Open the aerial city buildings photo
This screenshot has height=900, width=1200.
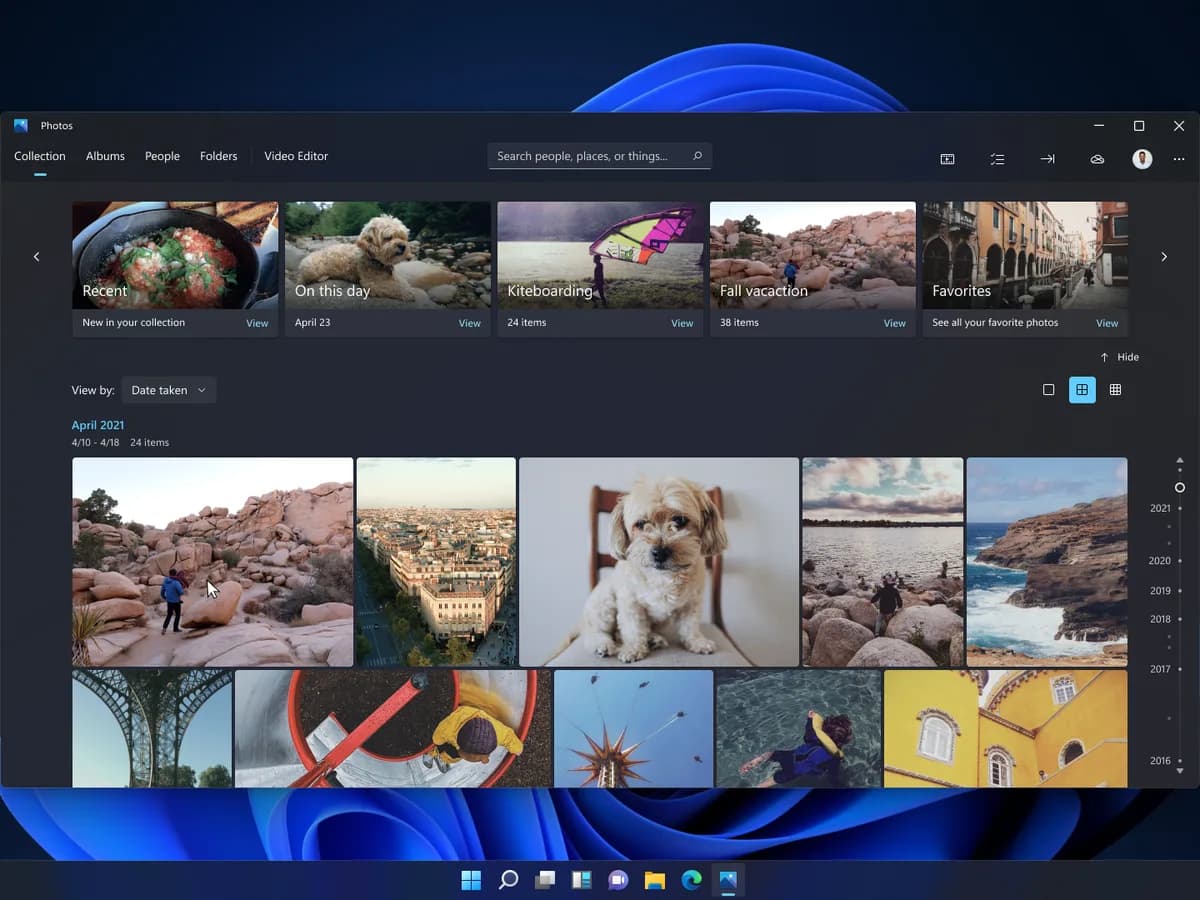pos(436,562)
